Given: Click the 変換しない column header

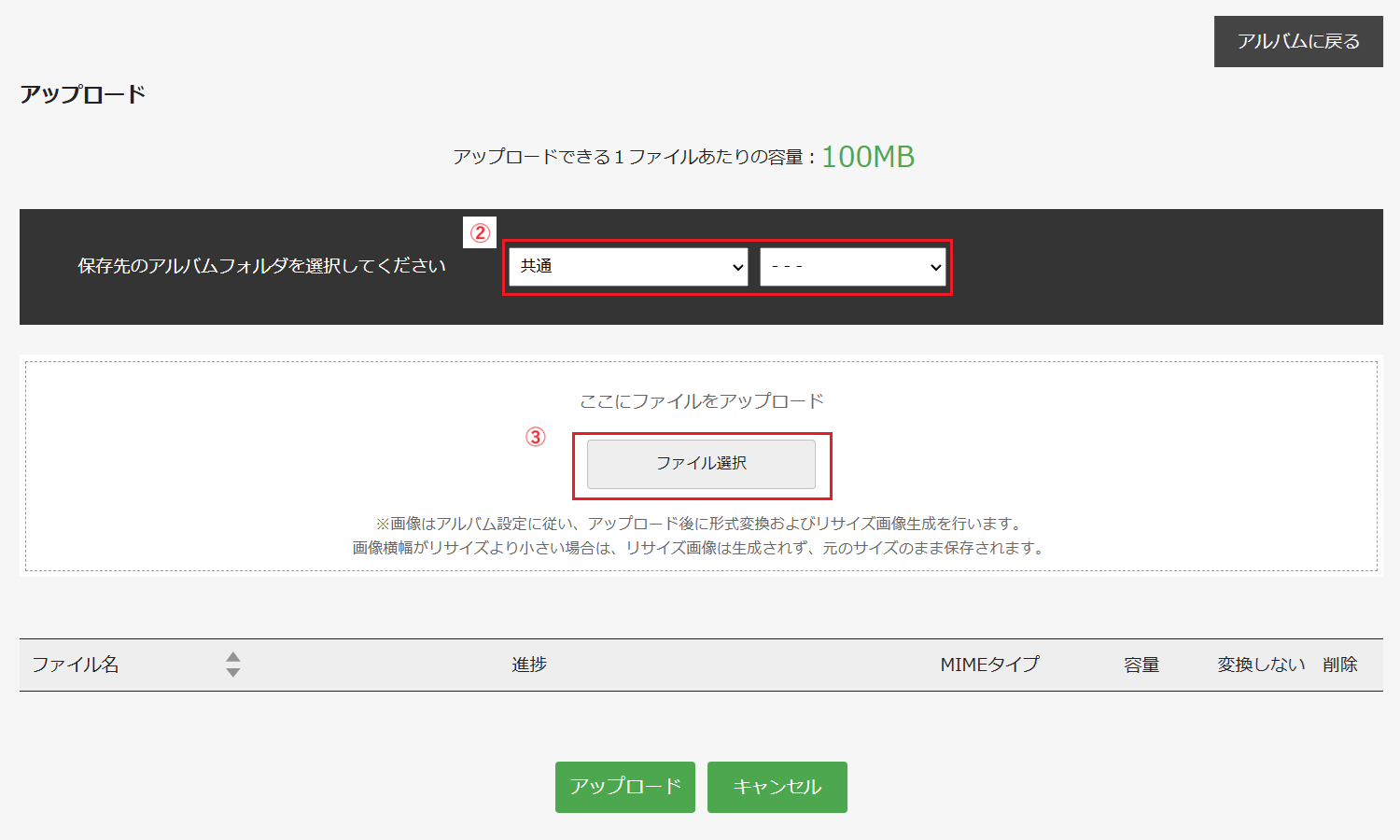Looking at the screenshot, I should [1261, 665].
